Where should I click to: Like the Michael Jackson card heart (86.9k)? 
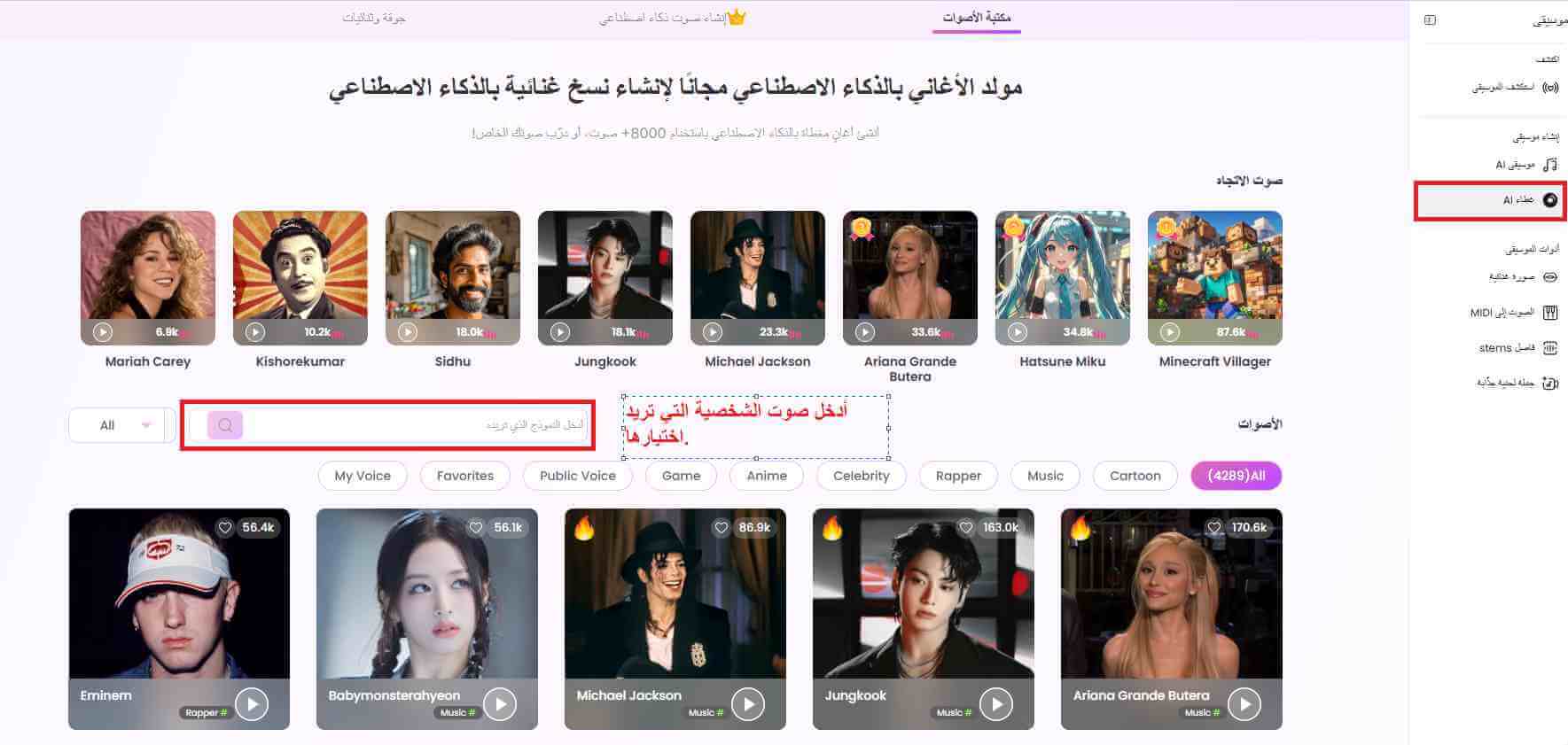tap(722, 528)
